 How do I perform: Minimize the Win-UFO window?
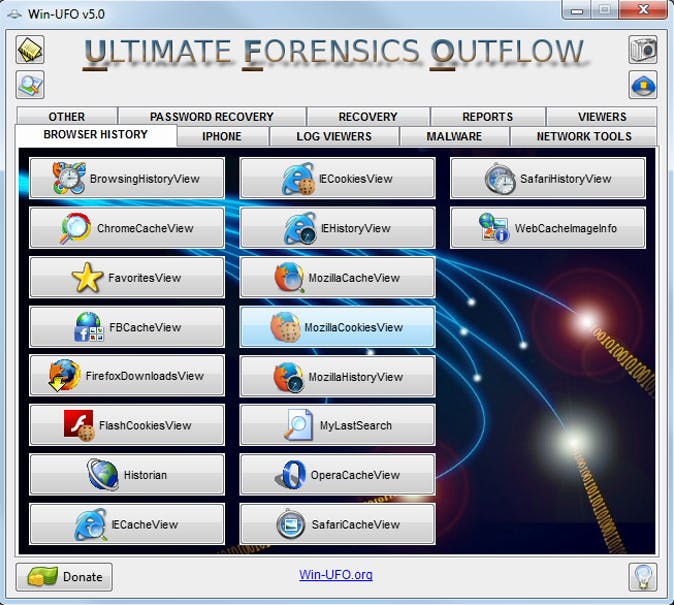tap(577, 9)
